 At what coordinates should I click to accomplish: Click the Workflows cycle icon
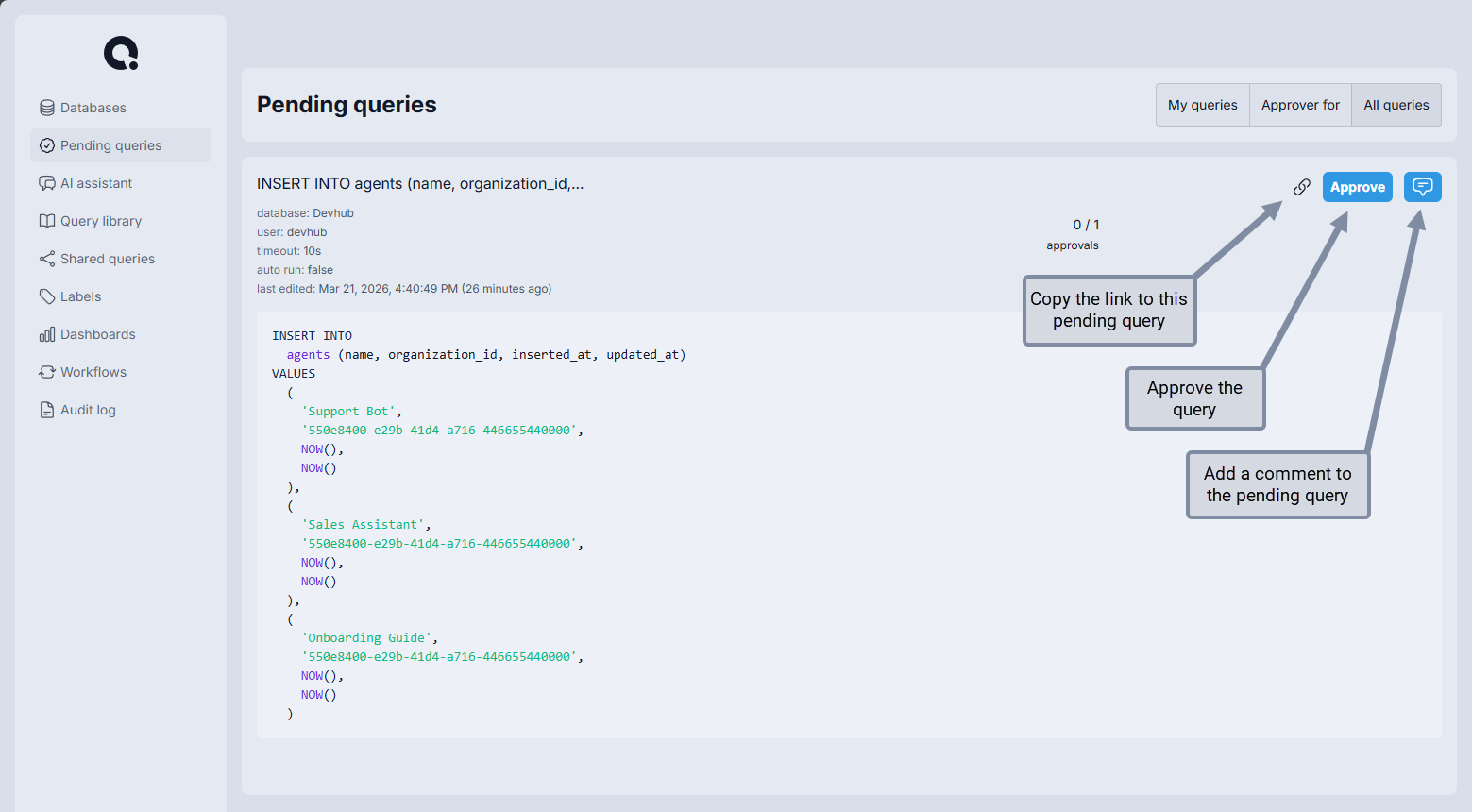[x=47, y=372]
